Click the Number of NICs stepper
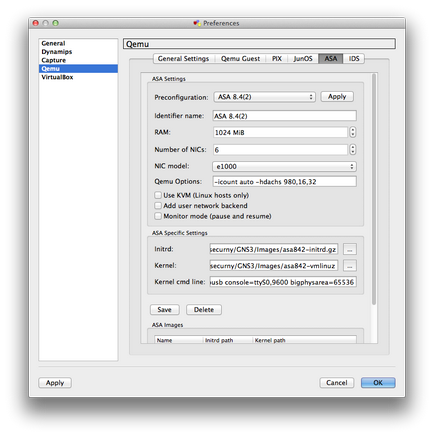This screenshot has width=434, height=437. coord(353,149)
